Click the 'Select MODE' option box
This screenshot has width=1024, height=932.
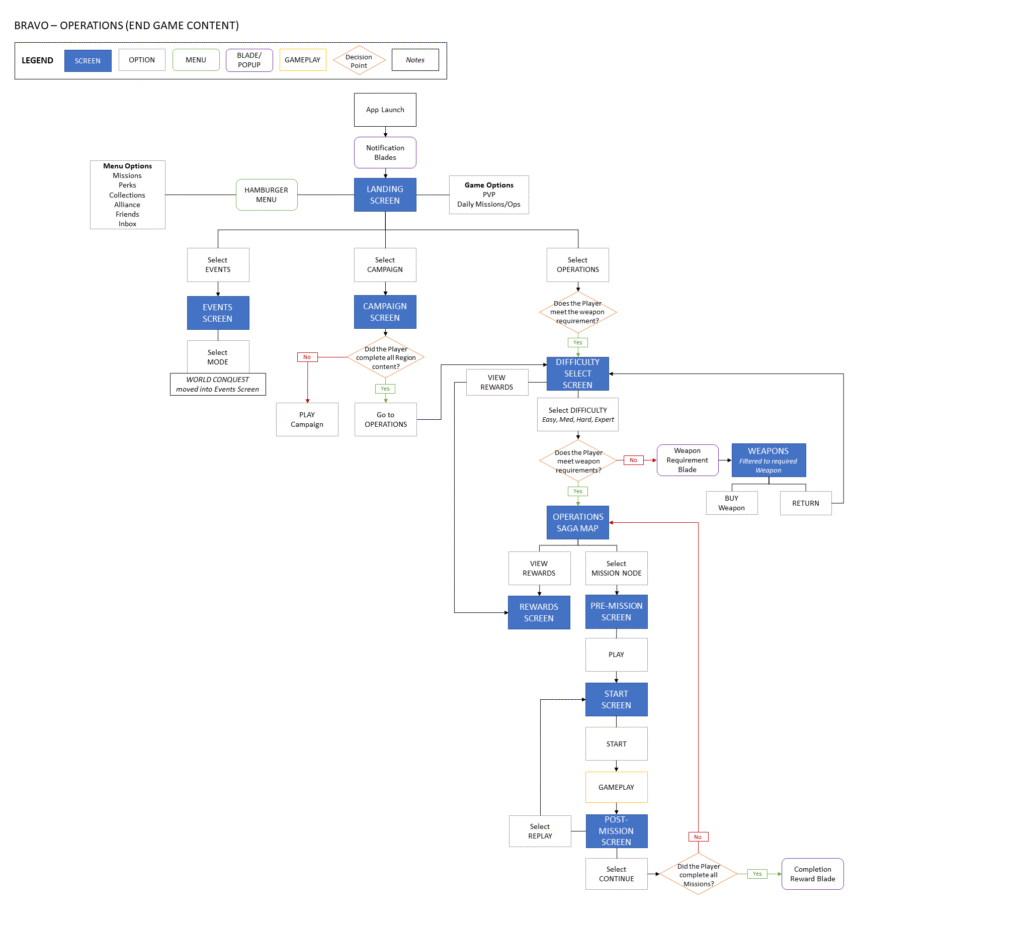click(218, 357)
